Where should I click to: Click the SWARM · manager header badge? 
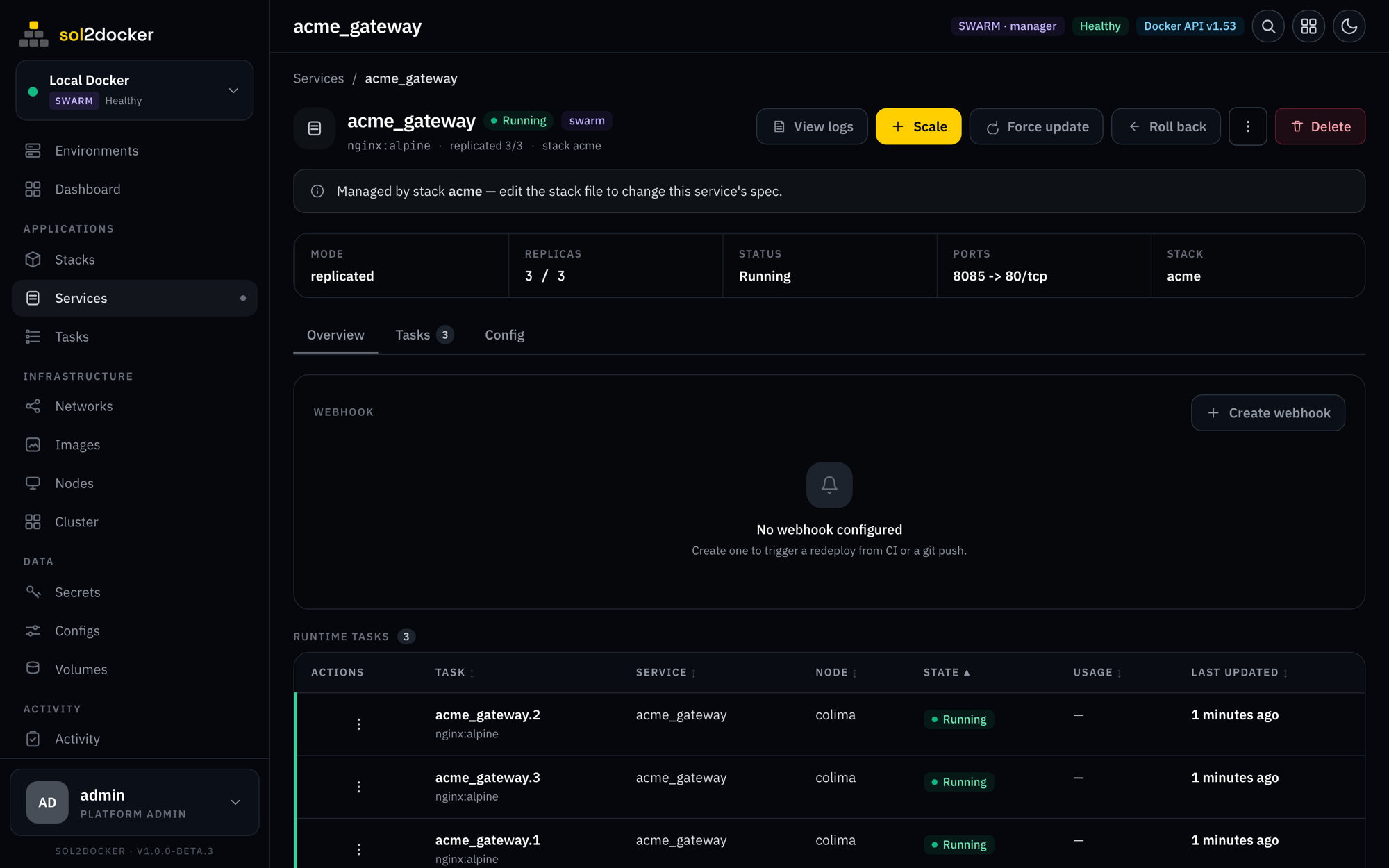point(1007,26)
